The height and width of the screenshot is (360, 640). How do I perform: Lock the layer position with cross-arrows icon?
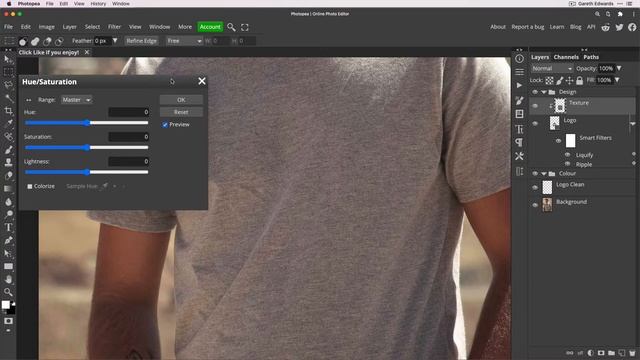(569, 80)
